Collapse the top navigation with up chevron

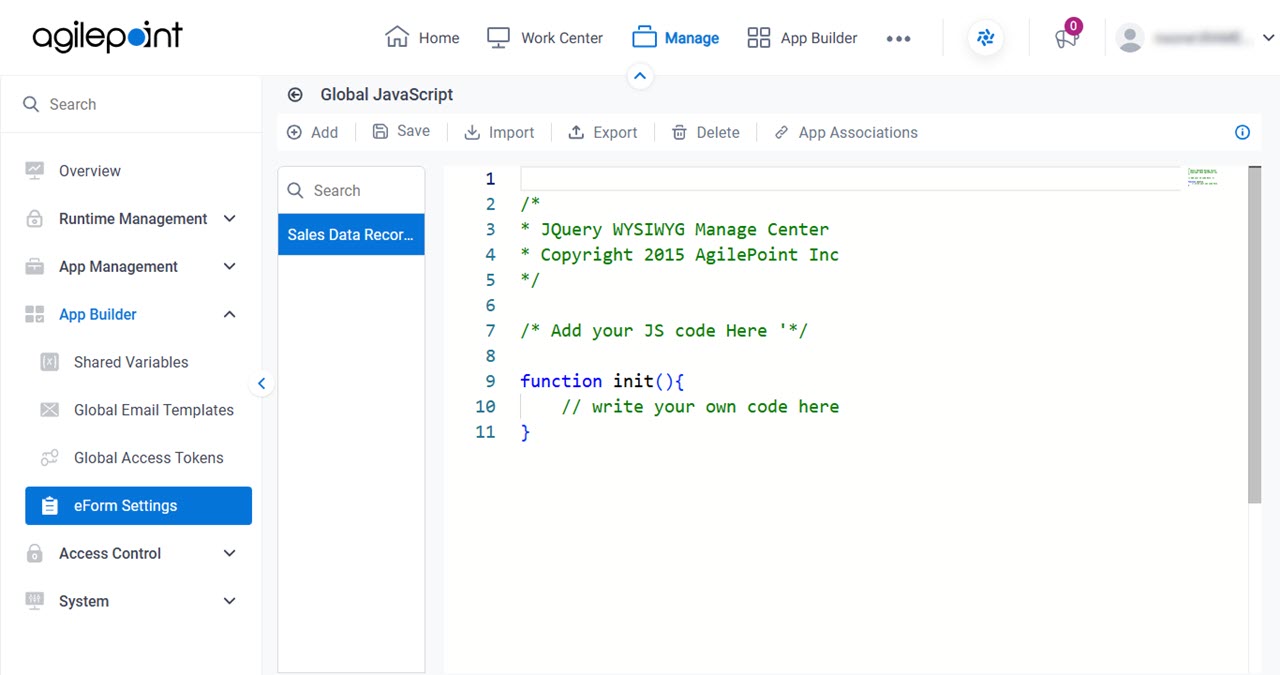coord(640,76)
